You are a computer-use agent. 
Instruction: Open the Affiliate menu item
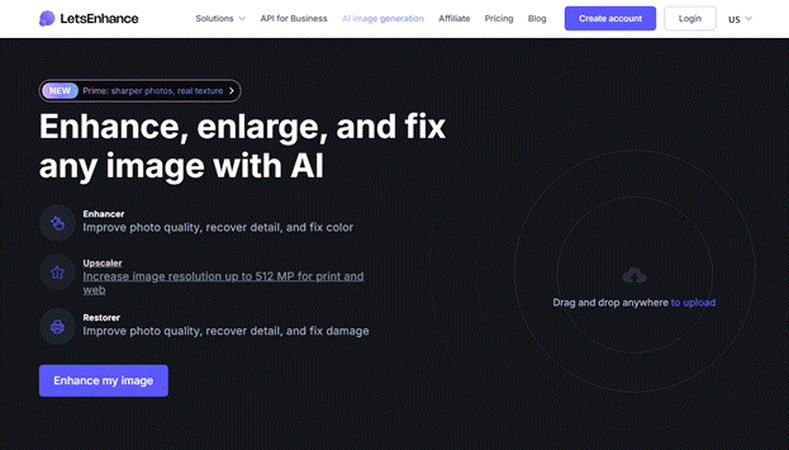coord(454,19)
